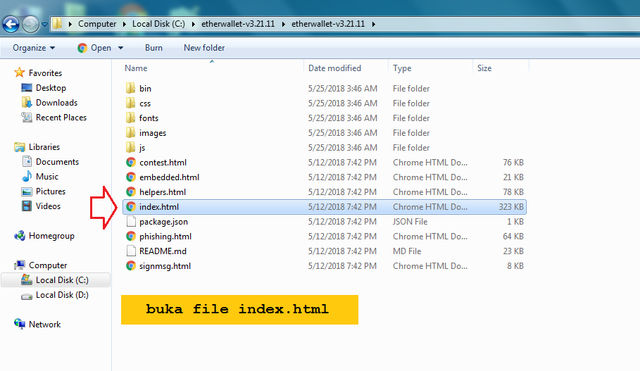The image size is (640, 371).
Task: Open the recent pages history dropdown arrow
Action: click(44, 24)
